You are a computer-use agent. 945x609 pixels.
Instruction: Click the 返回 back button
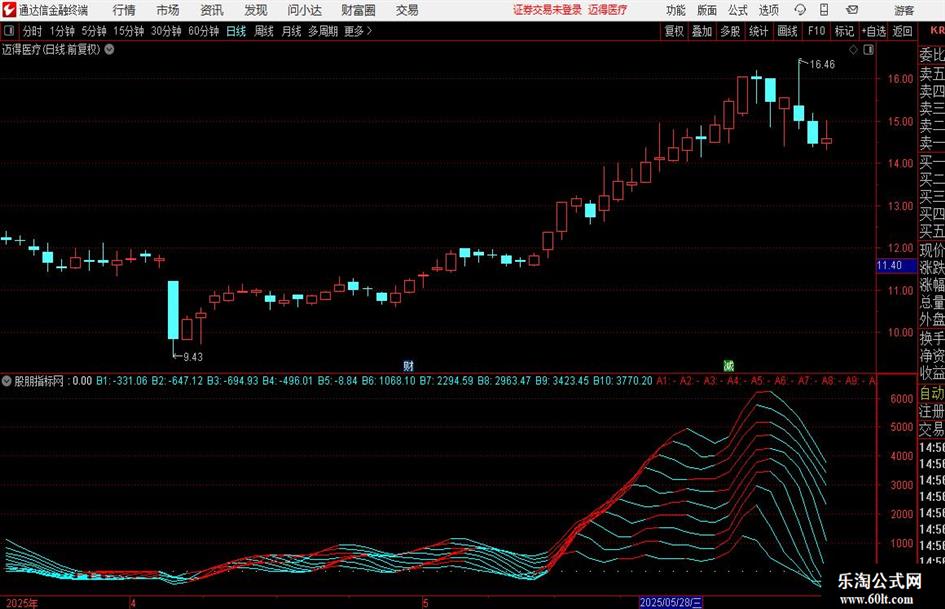(x=902, y=31)
